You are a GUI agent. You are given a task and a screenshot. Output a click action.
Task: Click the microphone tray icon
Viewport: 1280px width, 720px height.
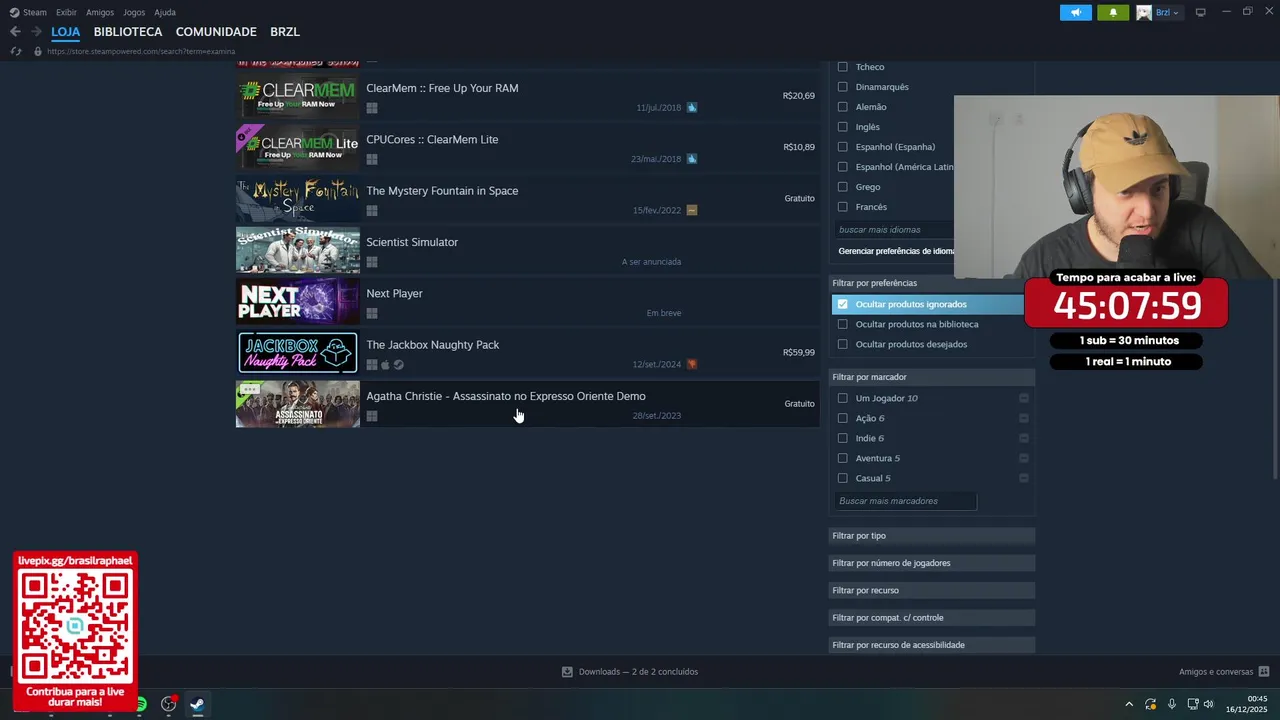1172,704
